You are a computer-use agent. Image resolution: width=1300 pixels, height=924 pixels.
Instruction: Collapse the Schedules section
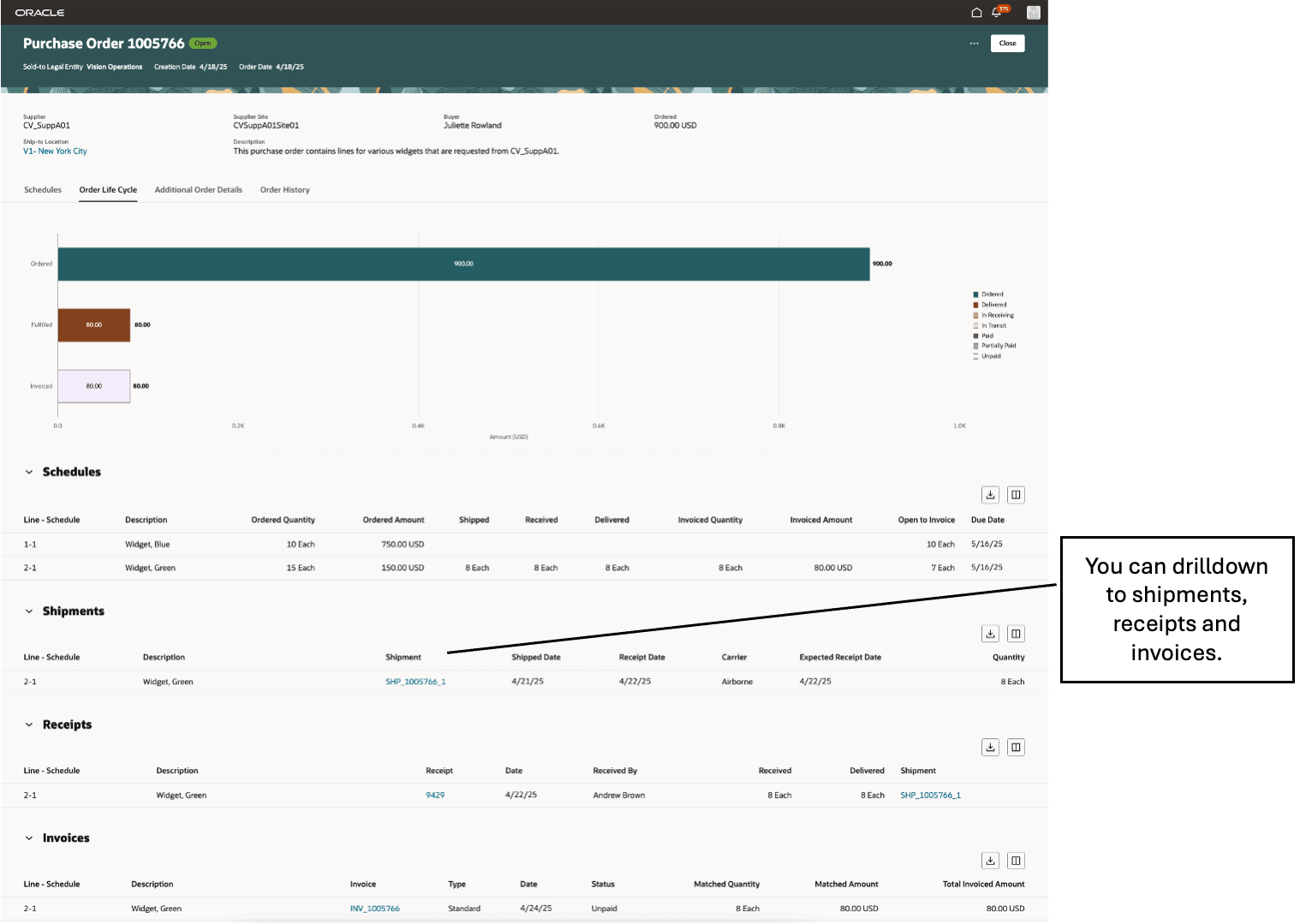tap(30, 471)
